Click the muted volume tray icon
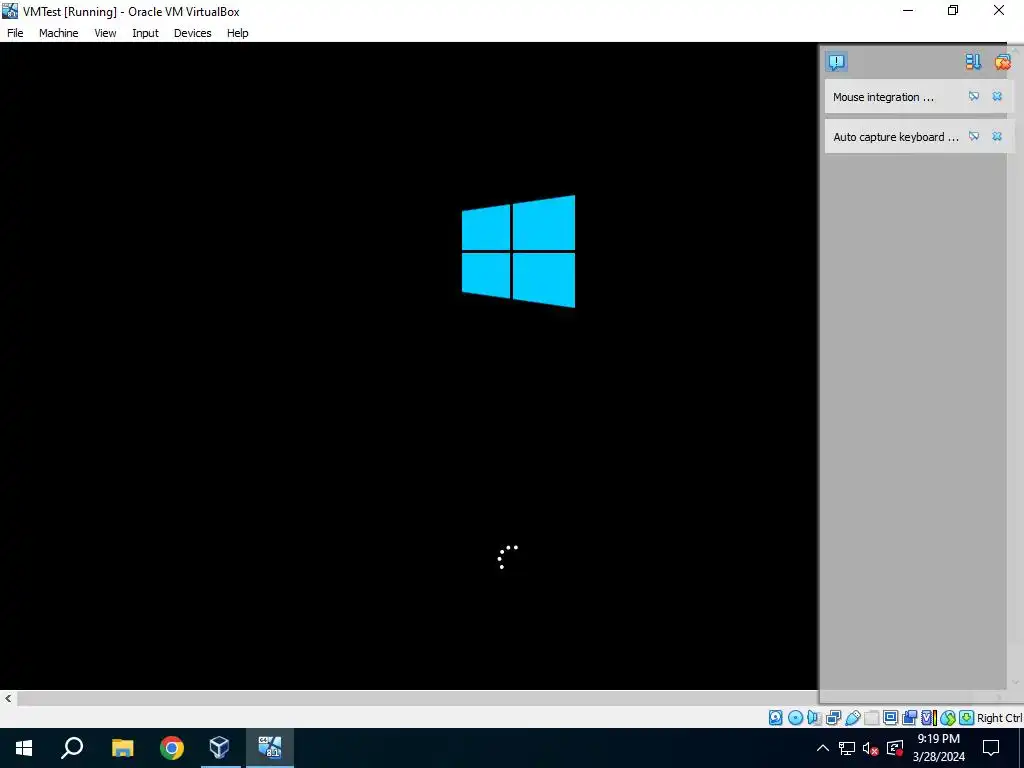This screenshot has height=768, width=1024. pyautogui.click(x=871, y=748)
